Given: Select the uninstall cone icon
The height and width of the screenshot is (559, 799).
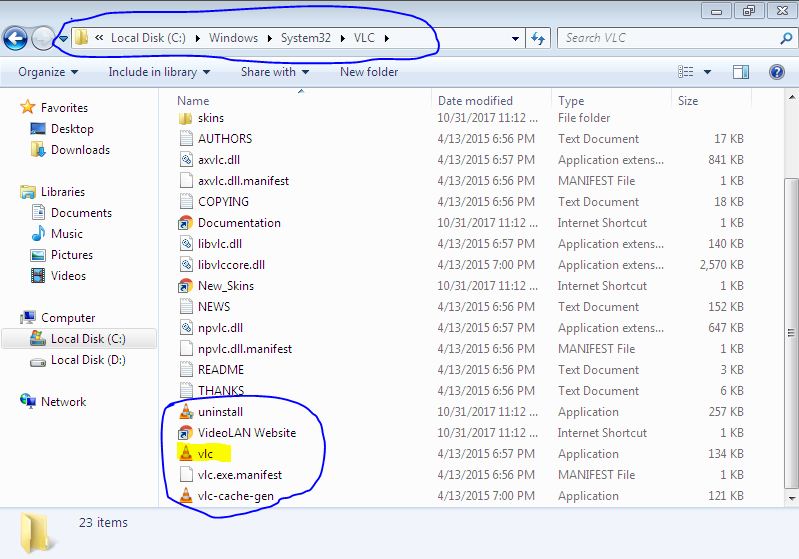Looking at the screenshot, I should click(x=186, y=411).
